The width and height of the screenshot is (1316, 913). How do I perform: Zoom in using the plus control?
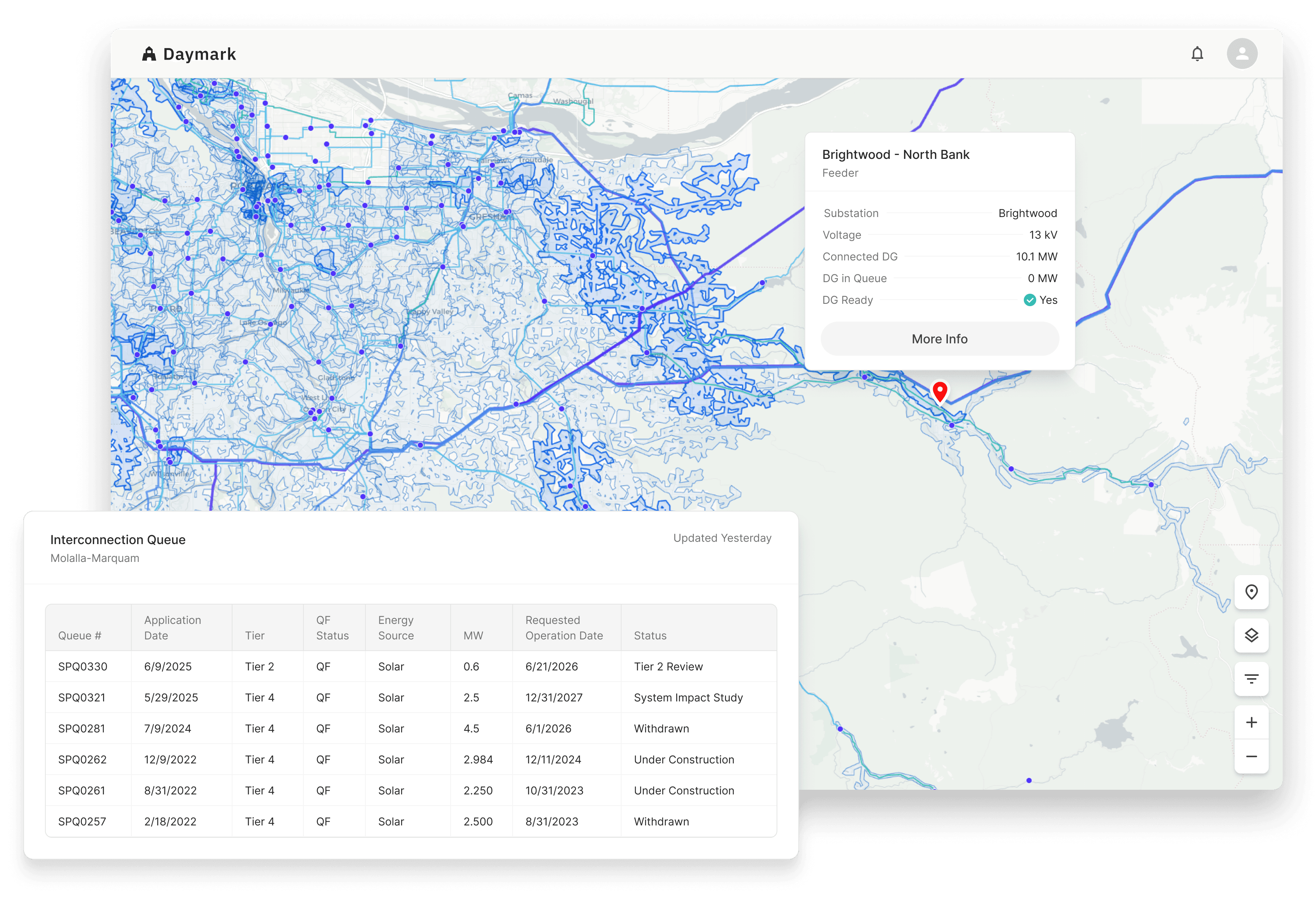[x=1251, y=722]
